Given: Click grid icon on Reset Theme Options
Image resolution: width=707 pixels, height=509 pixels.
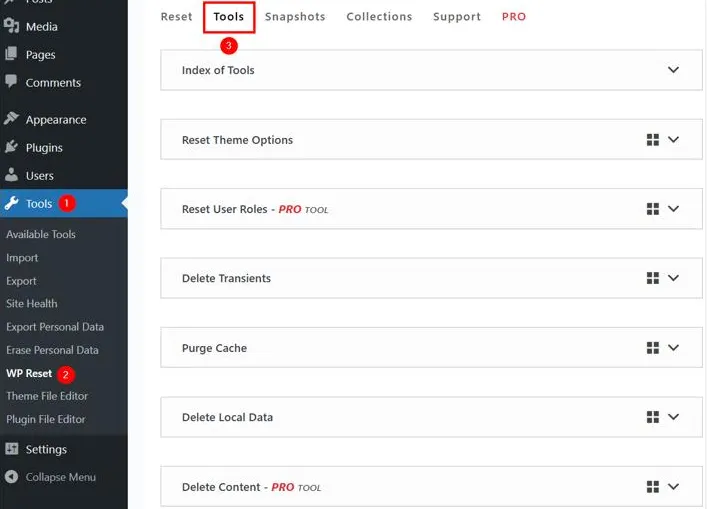Looking at the screenshot, I should tap(652, 140).
